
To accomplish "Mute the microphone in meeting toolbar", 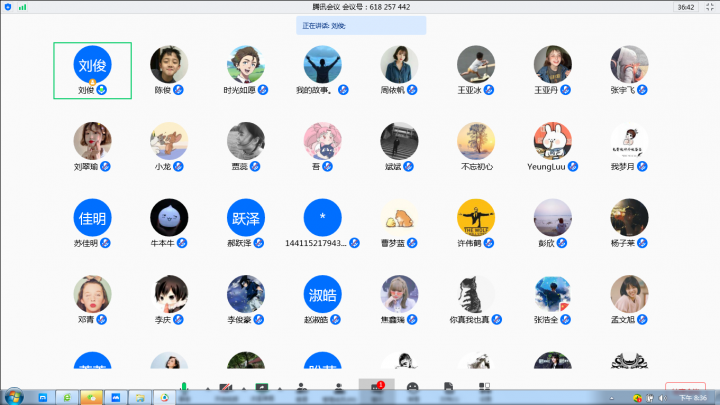I will [184, 386].
